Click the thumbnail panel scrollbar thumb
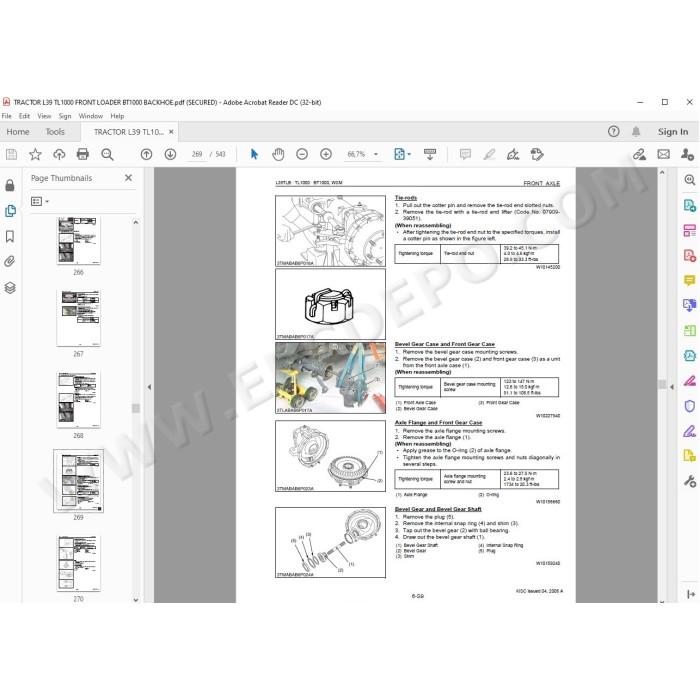 (136, 408)
